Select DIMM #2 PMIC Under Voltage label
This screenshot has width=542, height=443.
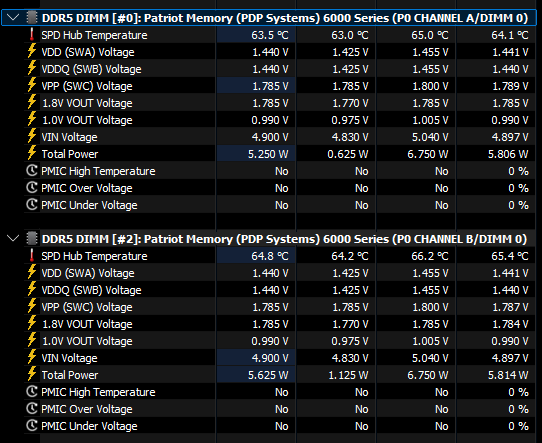click(89, 426)
